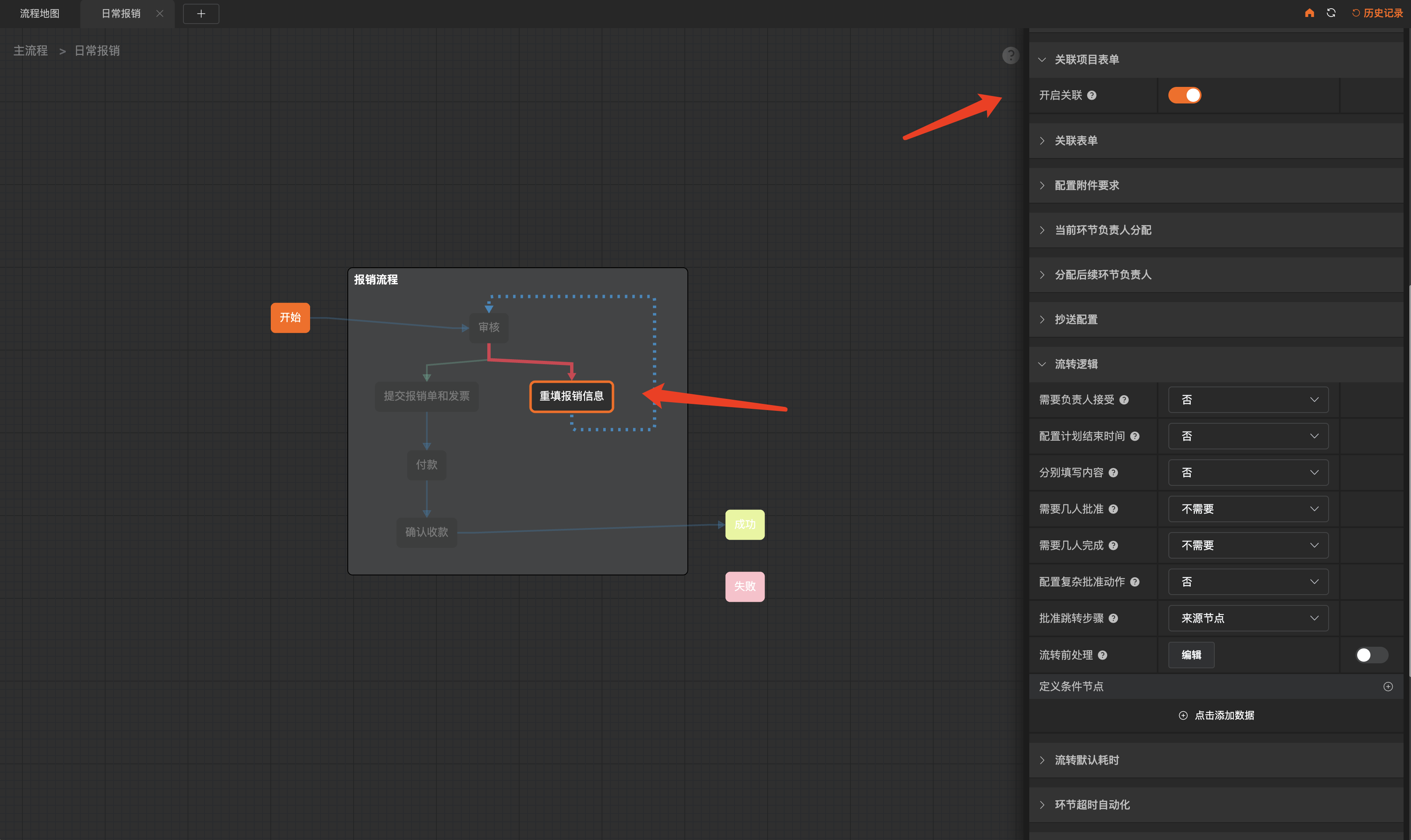Viewport: 1411px width, 840px height.
Task: Click plus icon beside 定义条件节点
Action: coord(1388,686)
